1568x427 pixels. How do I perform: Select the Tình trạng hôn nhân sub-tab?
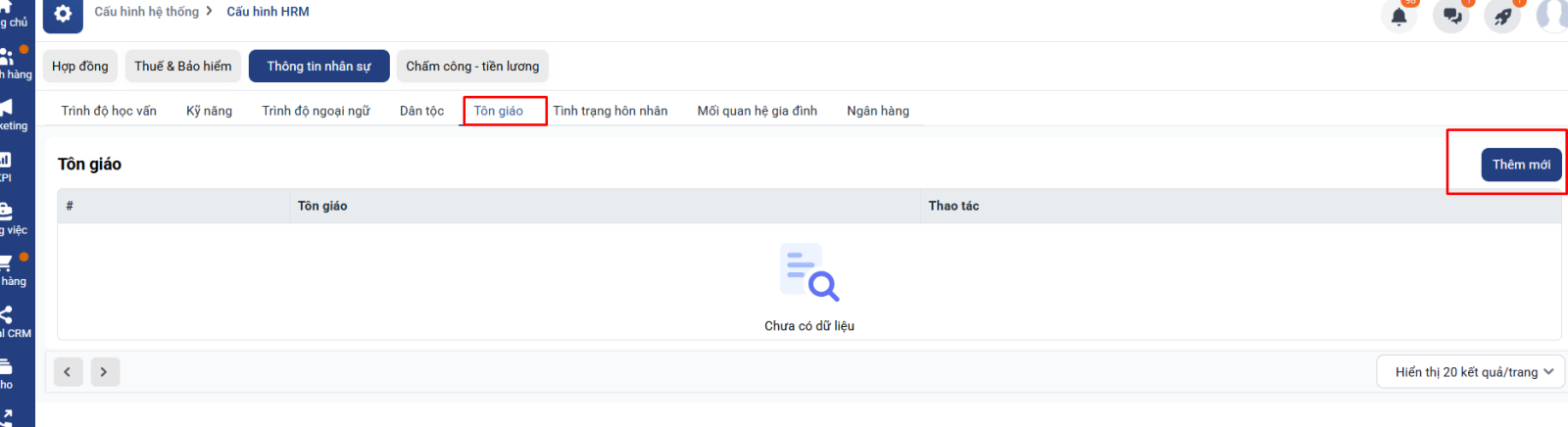coord(610,111)
